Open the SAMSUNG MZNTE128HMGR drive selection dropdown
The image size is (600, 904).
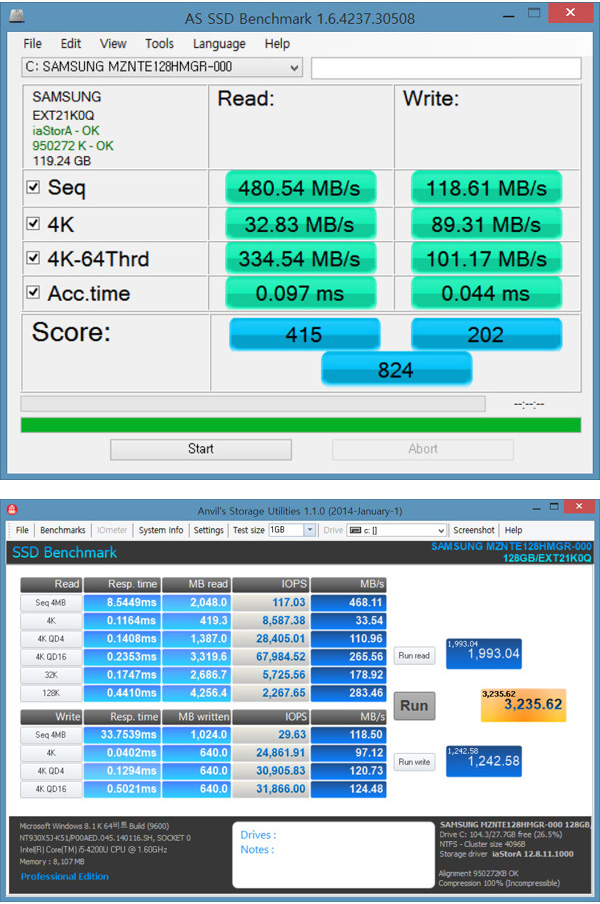point(162,67)
